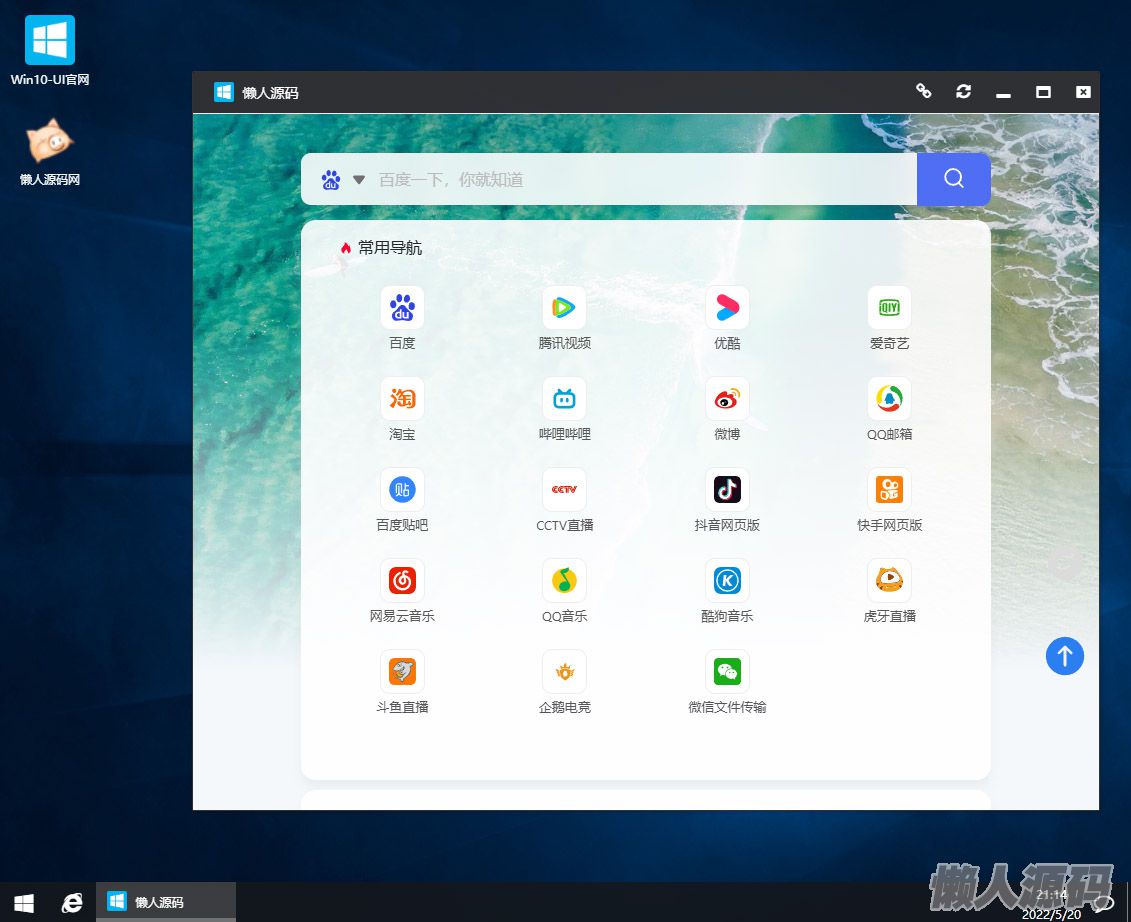Click the Taobao icon
The width and height of the screenshot is (1131, 922).
click(402, 399)
